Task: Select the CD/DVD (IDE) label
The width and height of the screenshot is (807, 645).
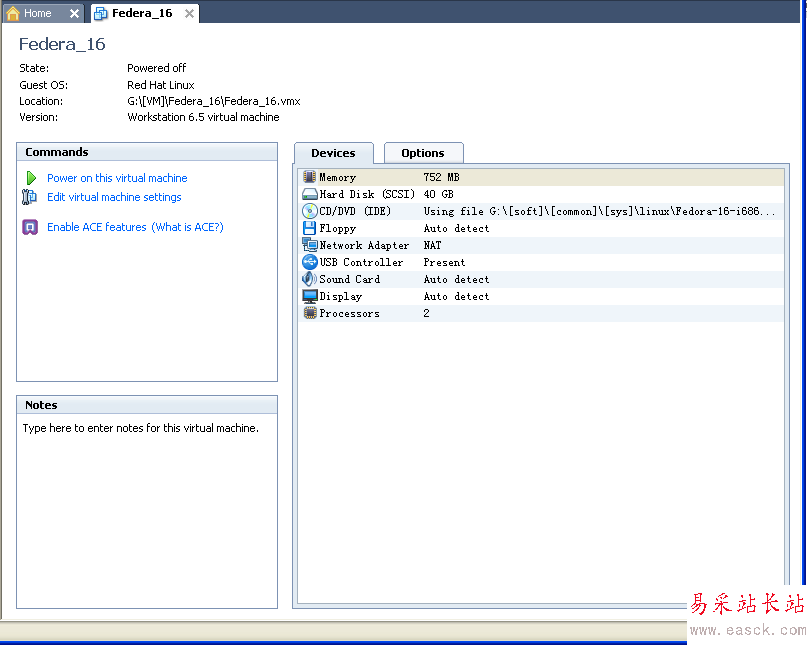Action: (355, 211)
